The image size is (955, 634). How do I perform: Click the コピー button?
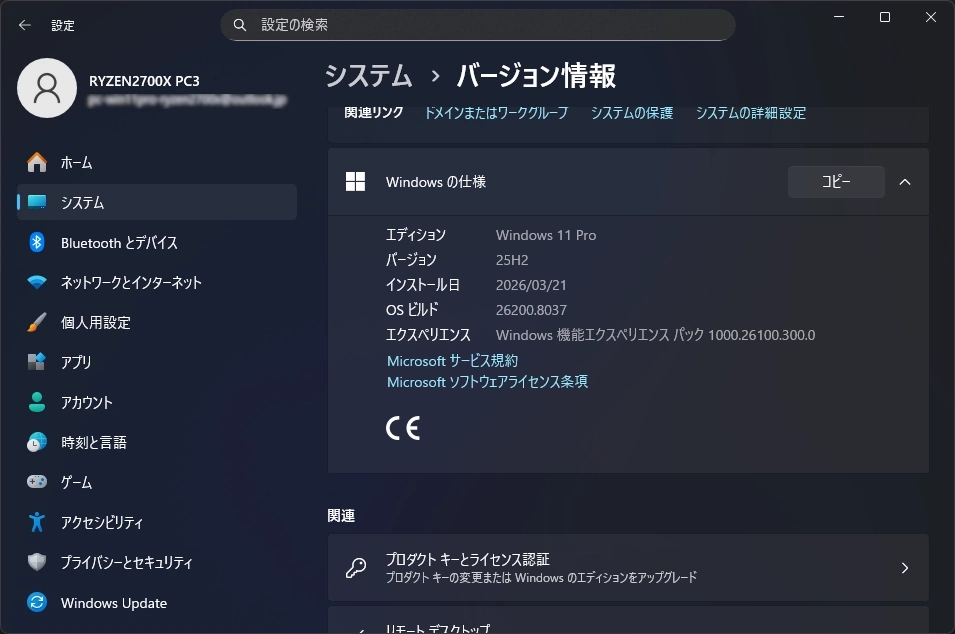(x=836, y=182)
